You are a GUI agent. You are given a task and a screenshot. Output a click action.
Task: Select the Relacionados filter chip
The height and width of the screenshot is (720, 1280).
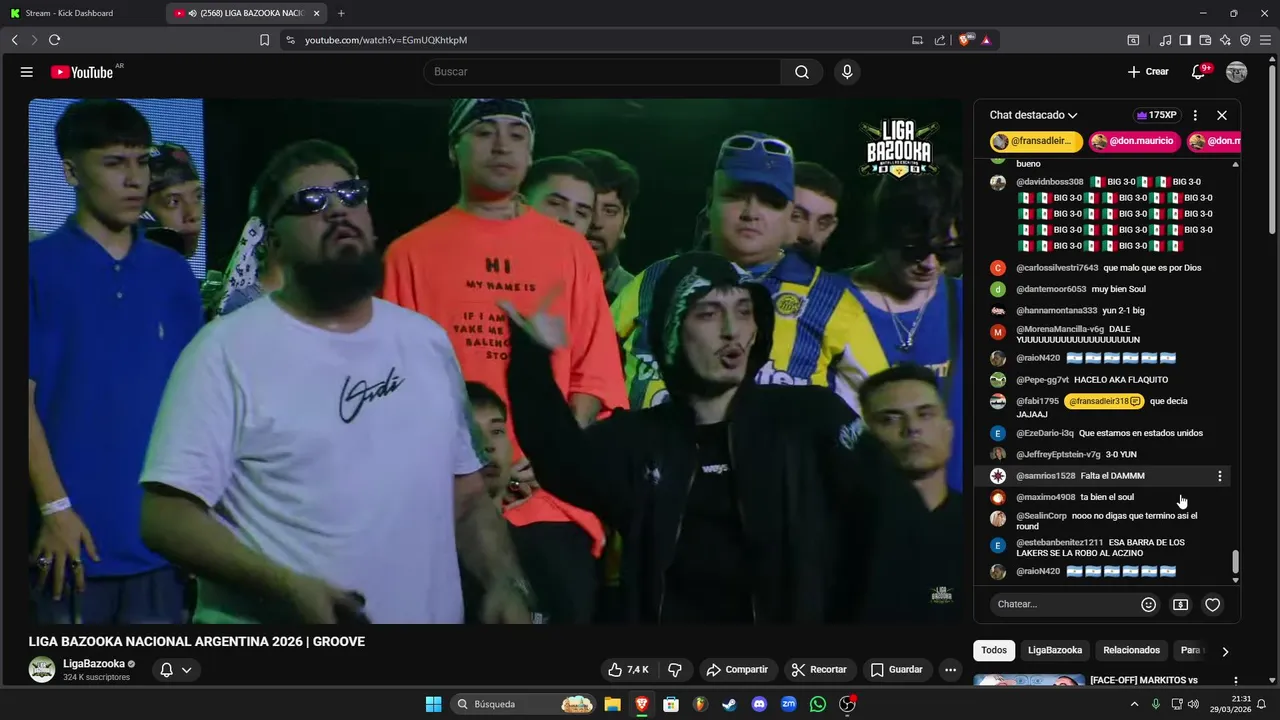1131,650
